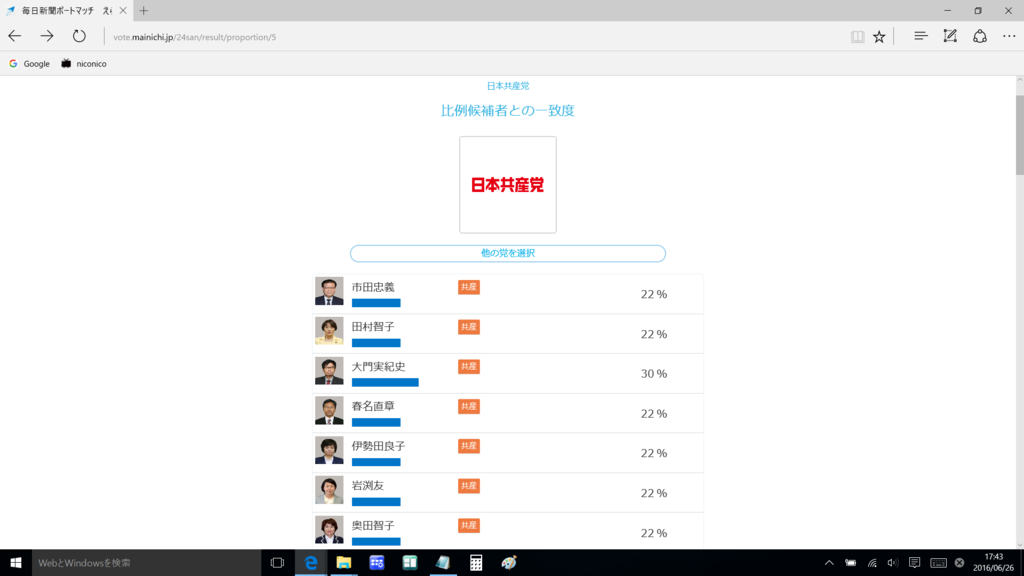
Task: Add page to favorites with star icon
Action: [x=879, y=37]
